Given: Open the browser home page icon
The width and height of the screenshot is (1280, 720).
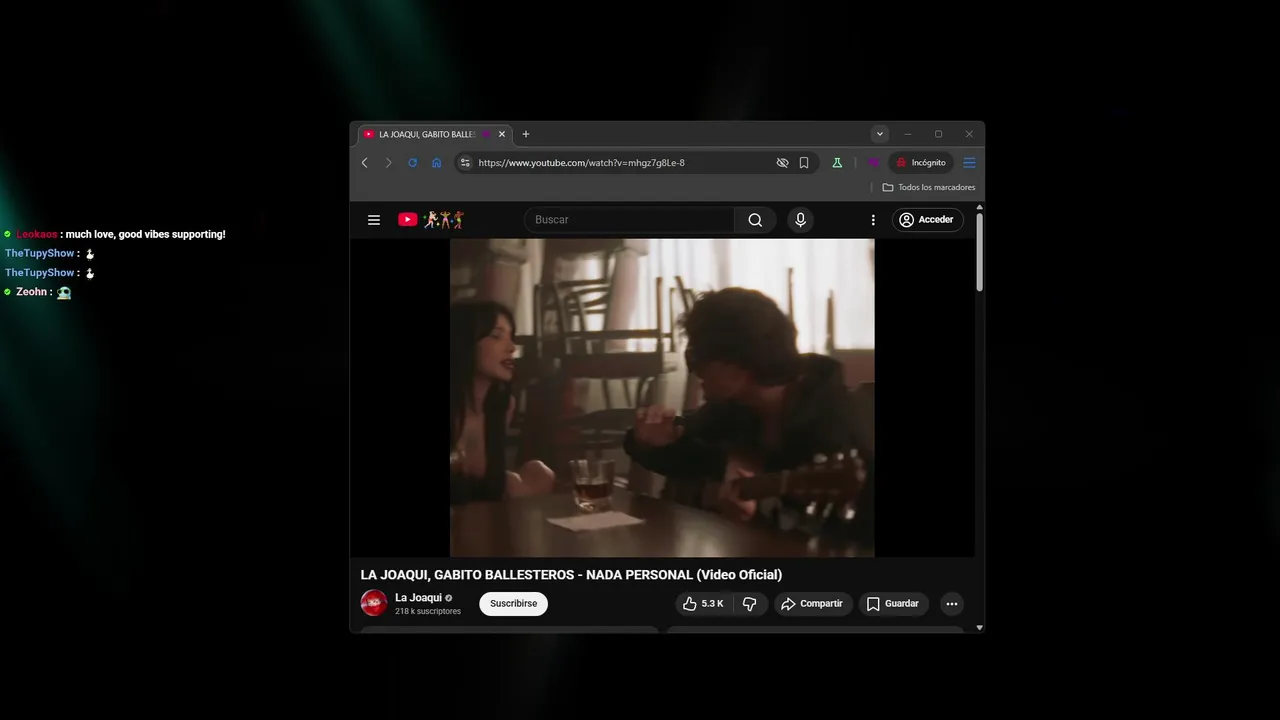Looking at the screenshot, I should (437, 163).
